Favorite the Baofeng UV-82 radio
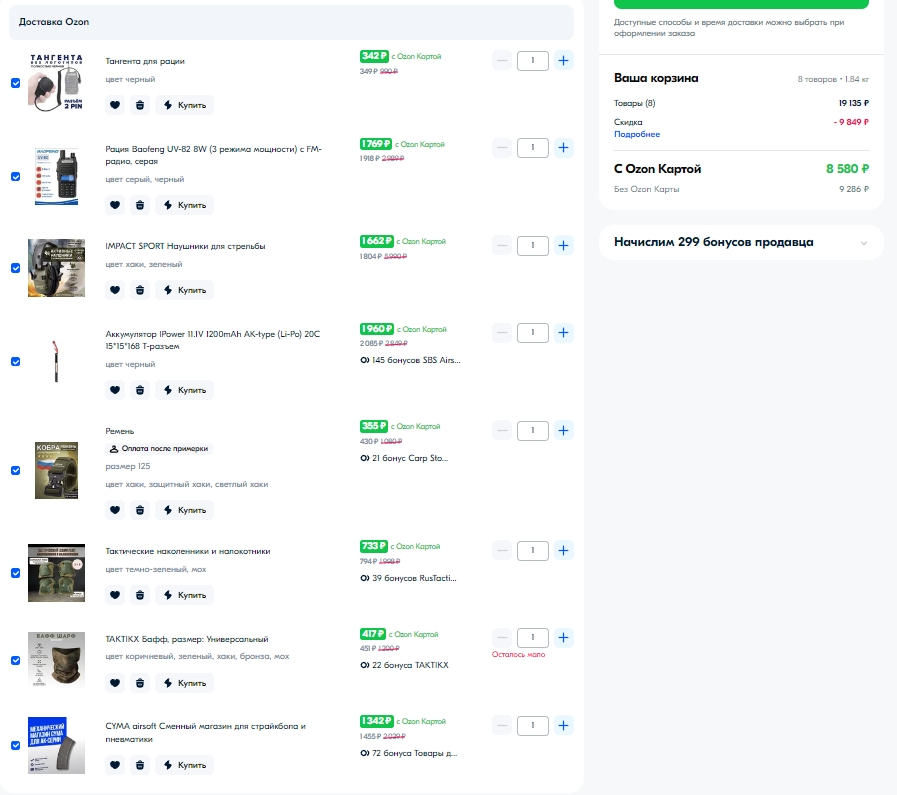The width and height of the screenshot is (897, 795). coord(115,205)
